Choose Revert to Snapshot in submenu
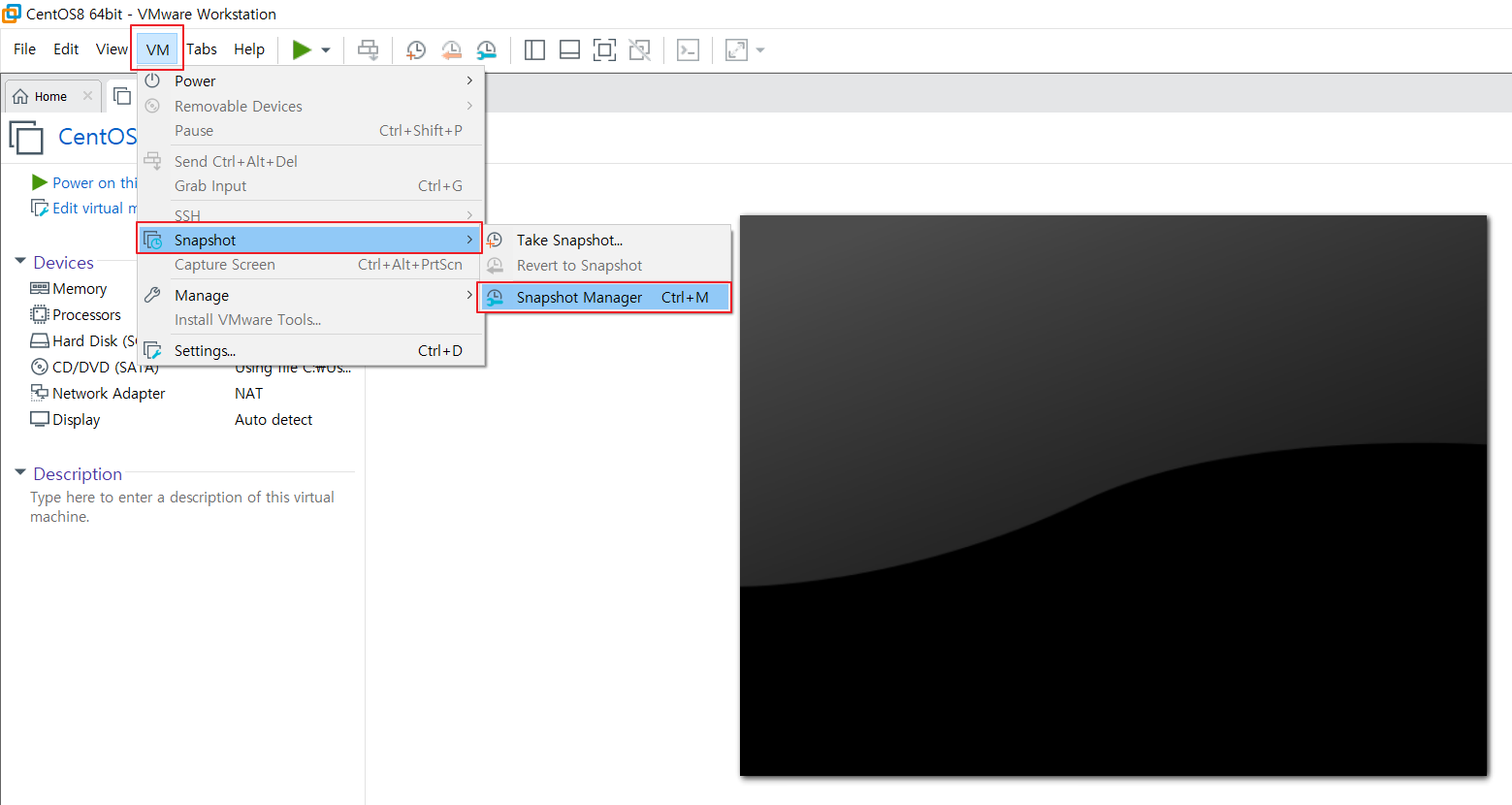Viewport: 1512px width, 805px height. (605, 266)
